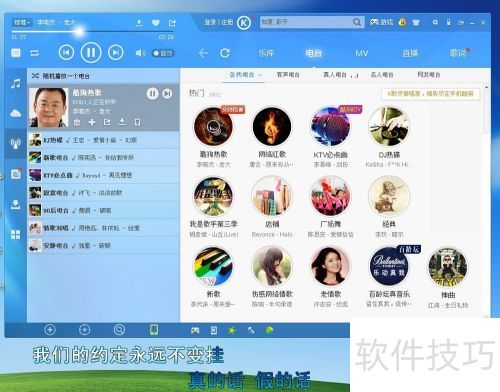Viewport: 500px width, 392px height.
Task: Skip to the next track
Action: click(x=116, y=53)
